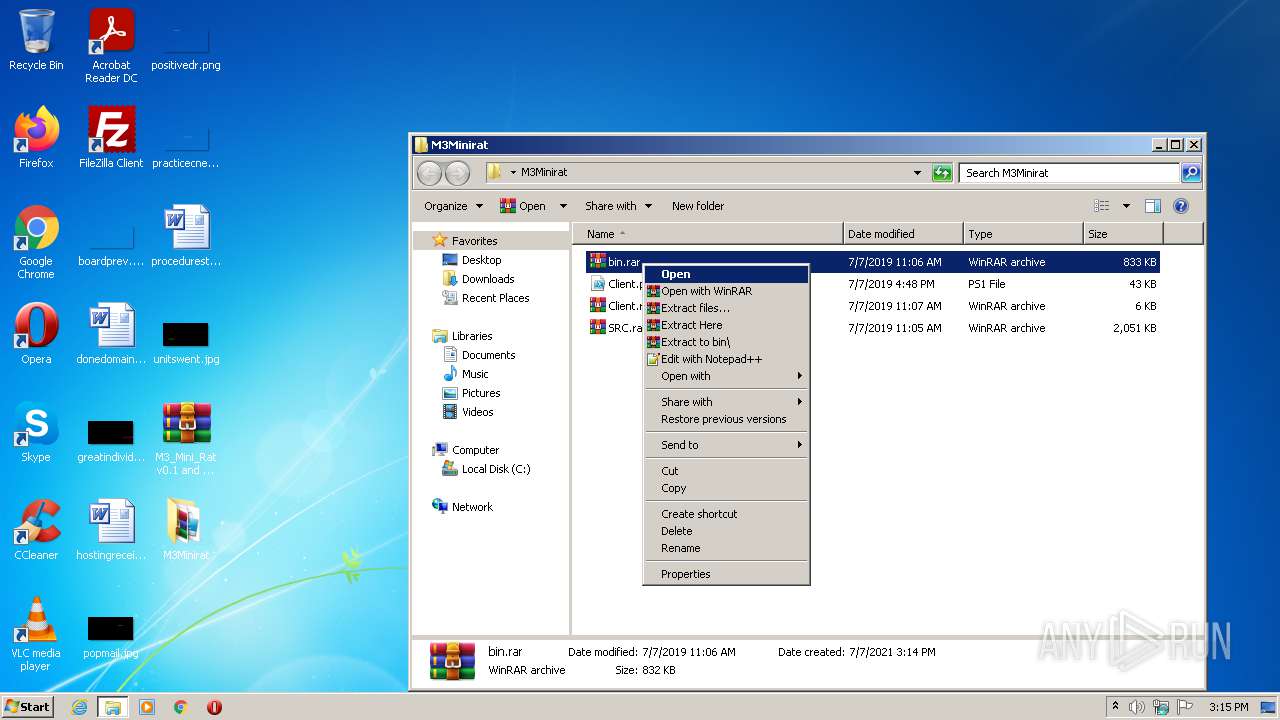1280x720 pixels.
Task: Expand the Send to submenu
Action: (726, 445)
